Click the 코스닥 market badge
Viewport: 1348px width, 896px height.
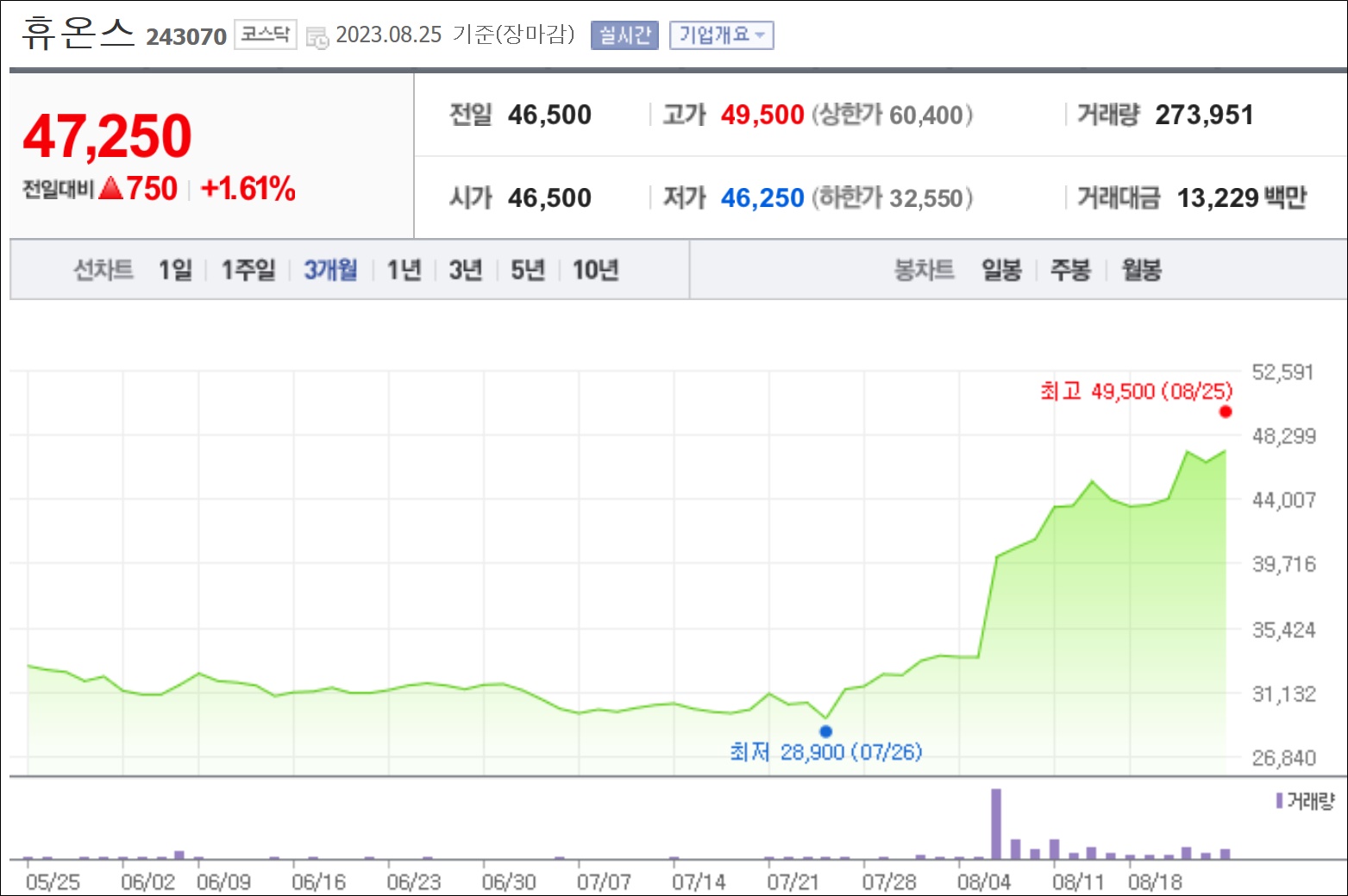266,34
